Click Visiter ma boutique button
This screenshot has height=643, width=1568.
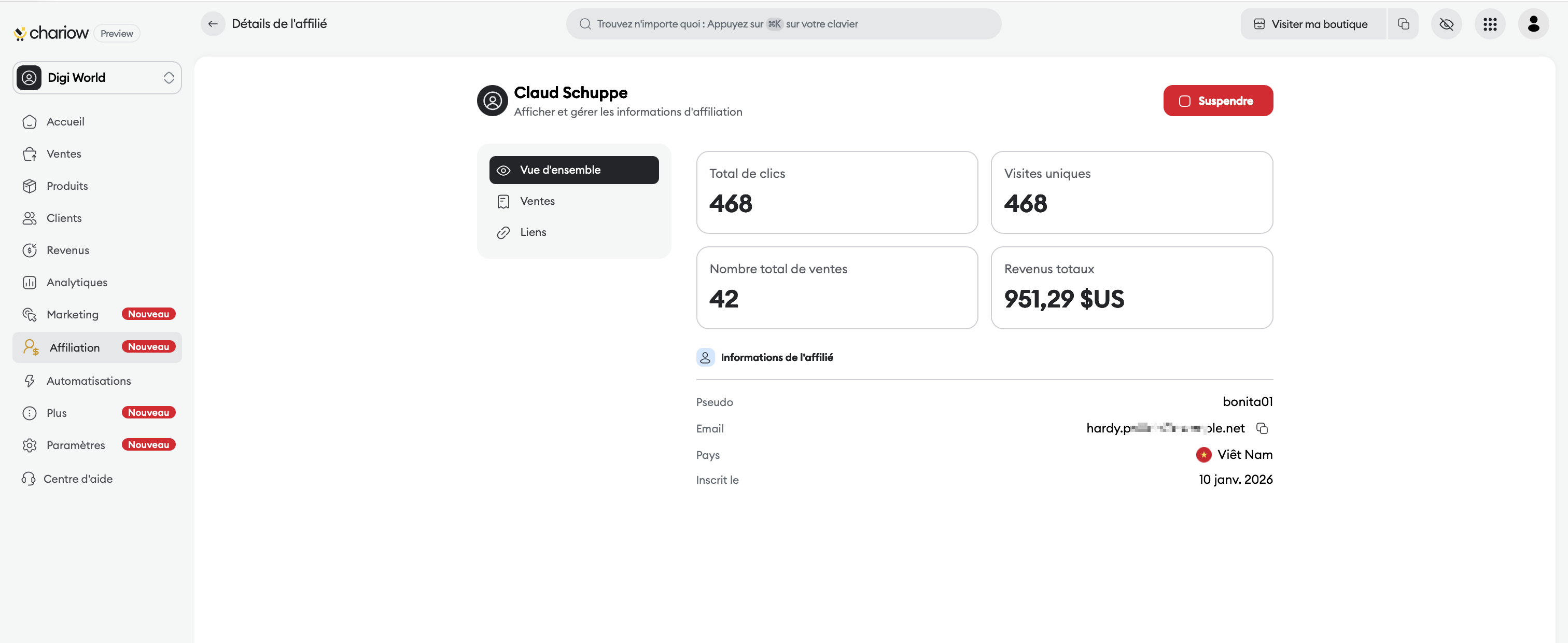[1312, 24]
